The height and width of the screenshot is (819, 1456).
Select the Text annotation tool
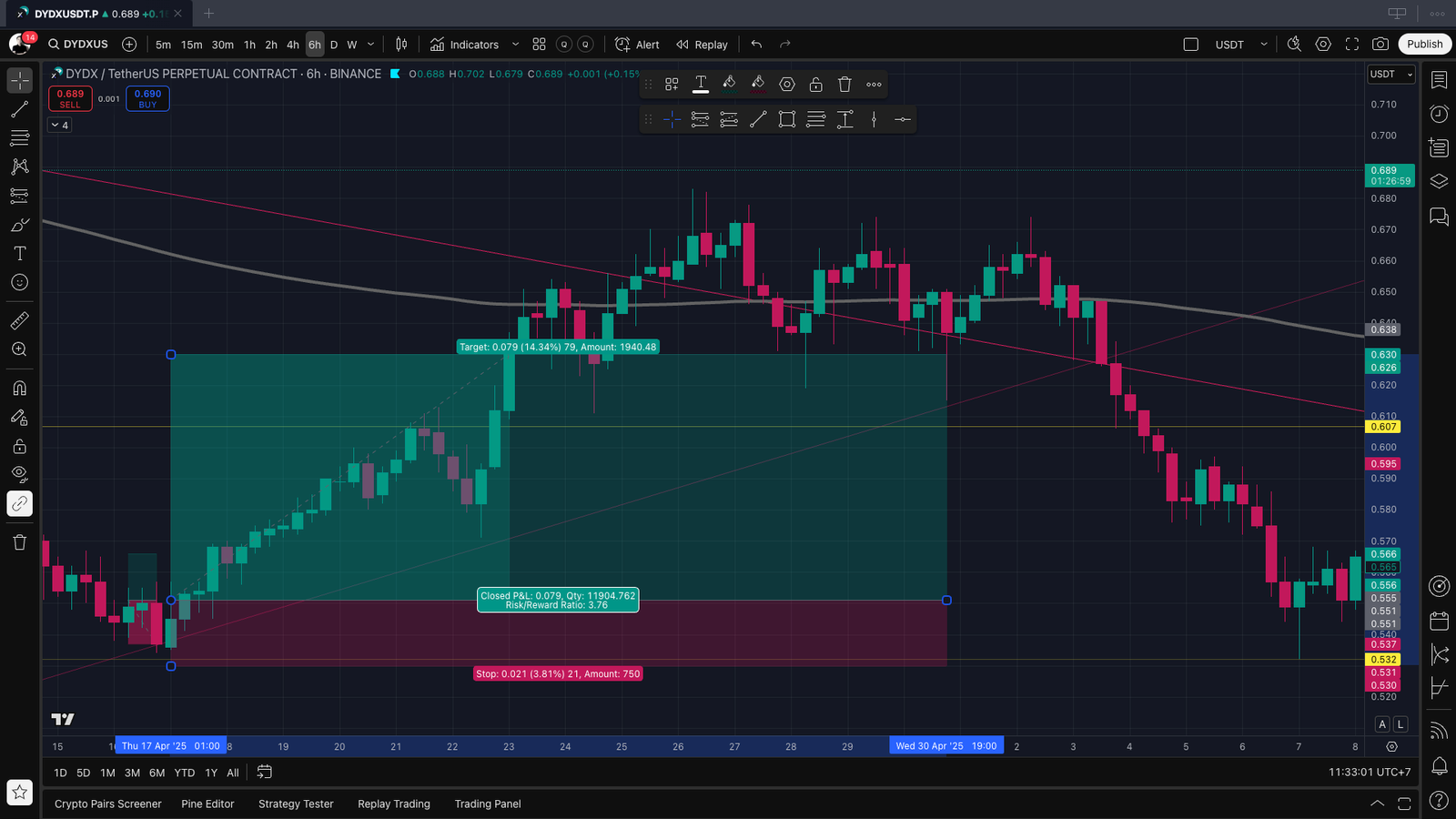click(19, 254)
